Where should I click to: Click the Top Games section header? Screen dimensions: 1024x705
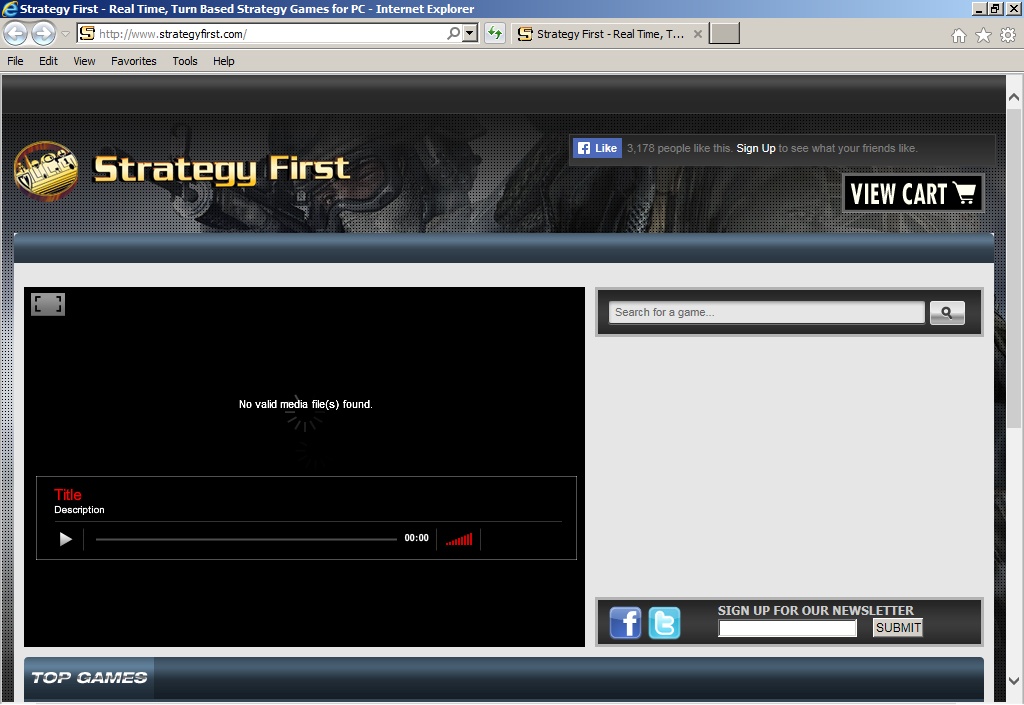pos(89,678)
